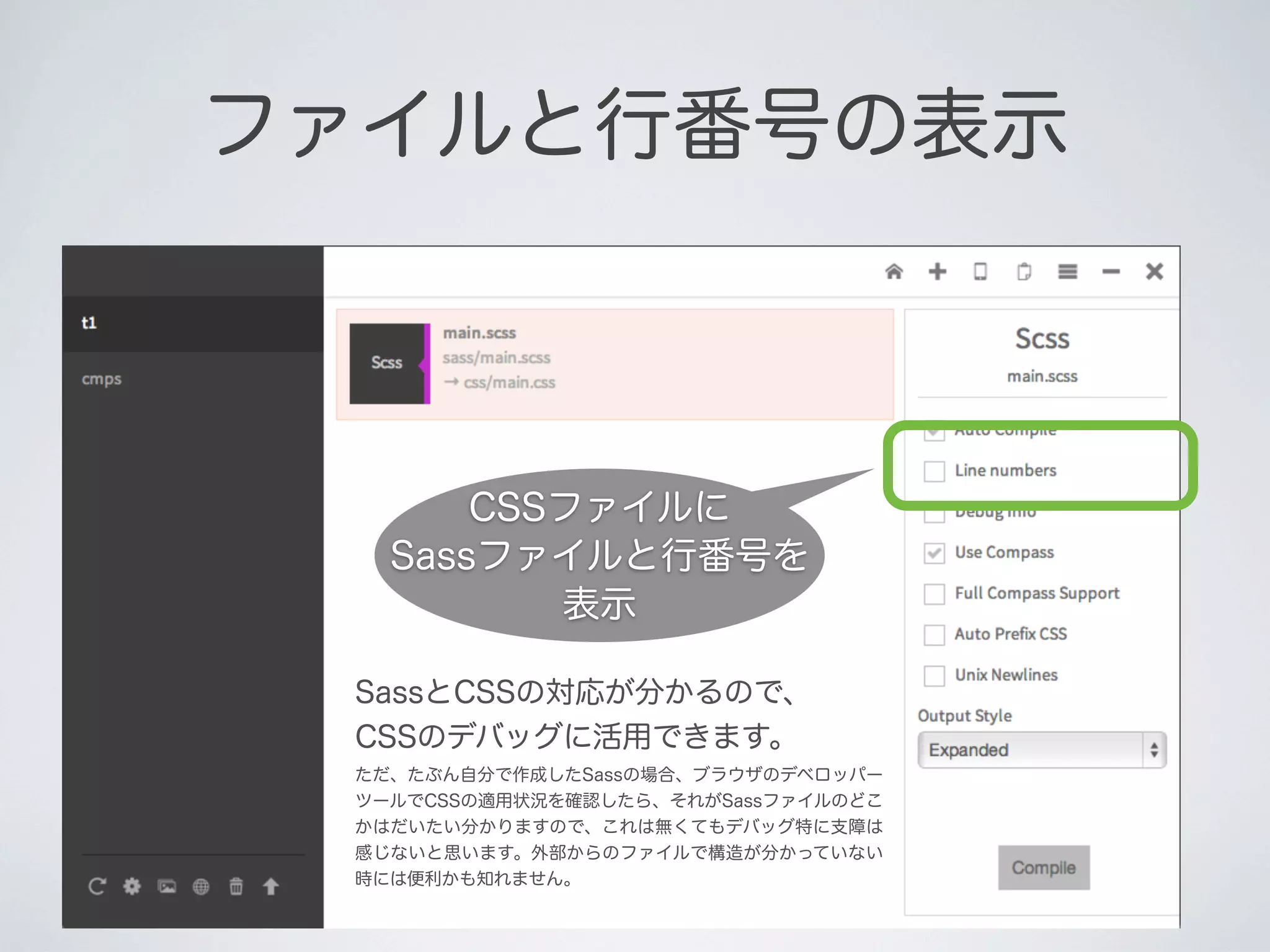Open the globe browser preview icon
This screenshot has height=952, width=1270.
coord(201,886)
